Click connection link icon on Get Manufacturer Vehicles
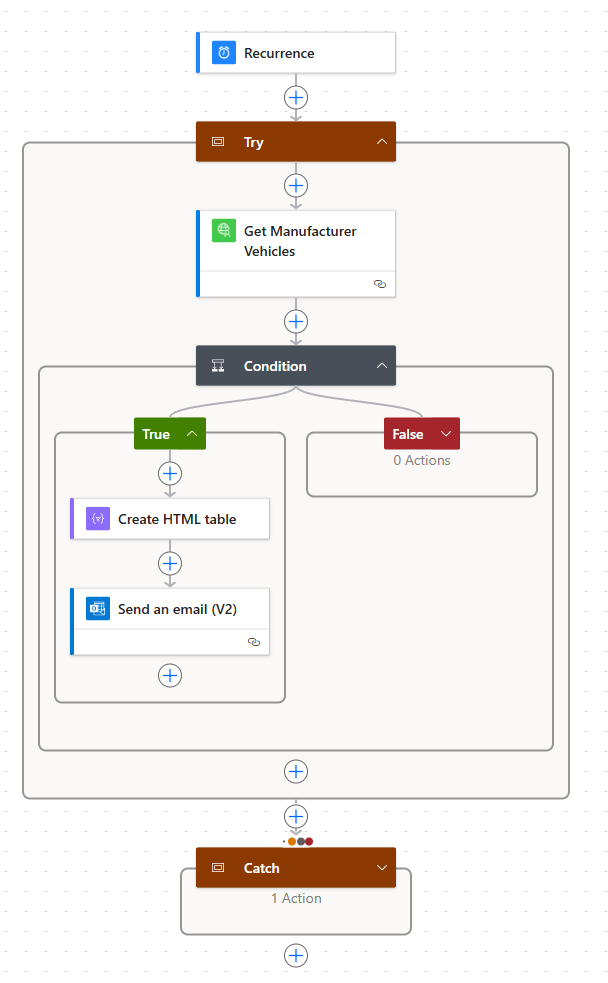This screenshot has width=608, height=983. coord(380,284)
